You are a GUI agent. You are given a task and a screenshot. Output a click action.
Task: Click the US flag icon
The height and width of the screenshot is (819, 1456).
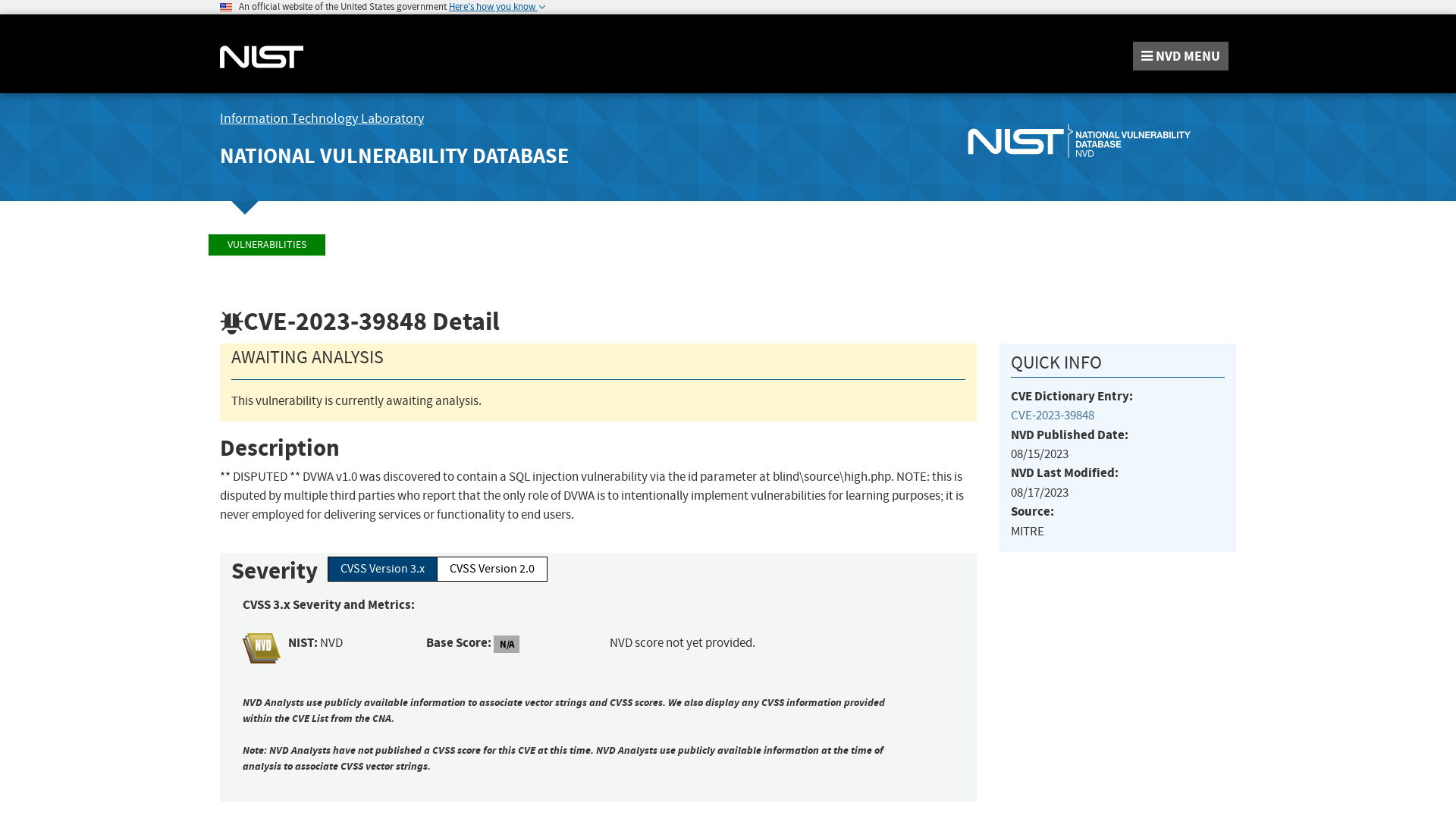tap(226, 7)
